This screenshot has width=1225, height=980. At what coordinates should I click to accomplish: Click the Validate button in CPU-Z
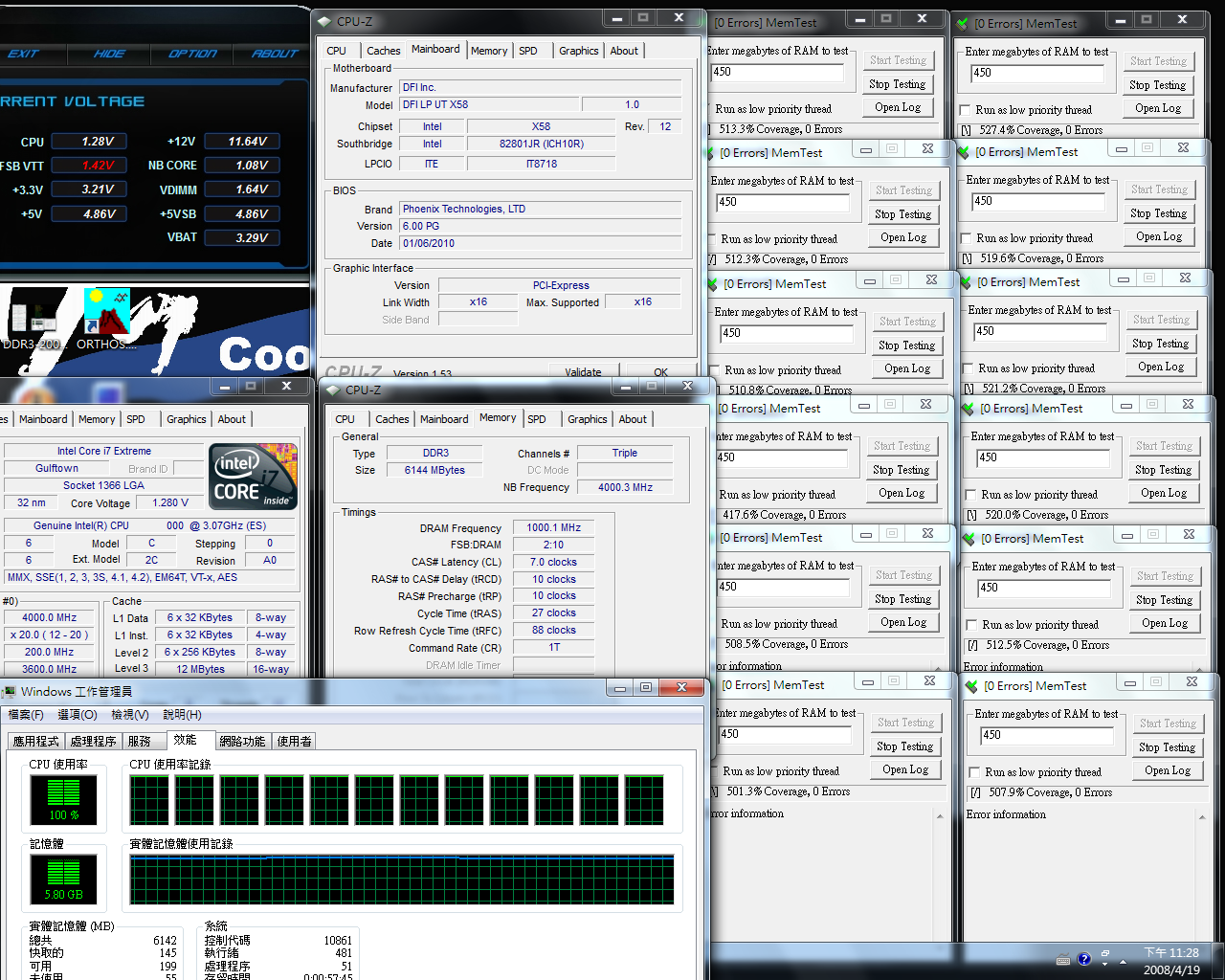click(584, 372)
